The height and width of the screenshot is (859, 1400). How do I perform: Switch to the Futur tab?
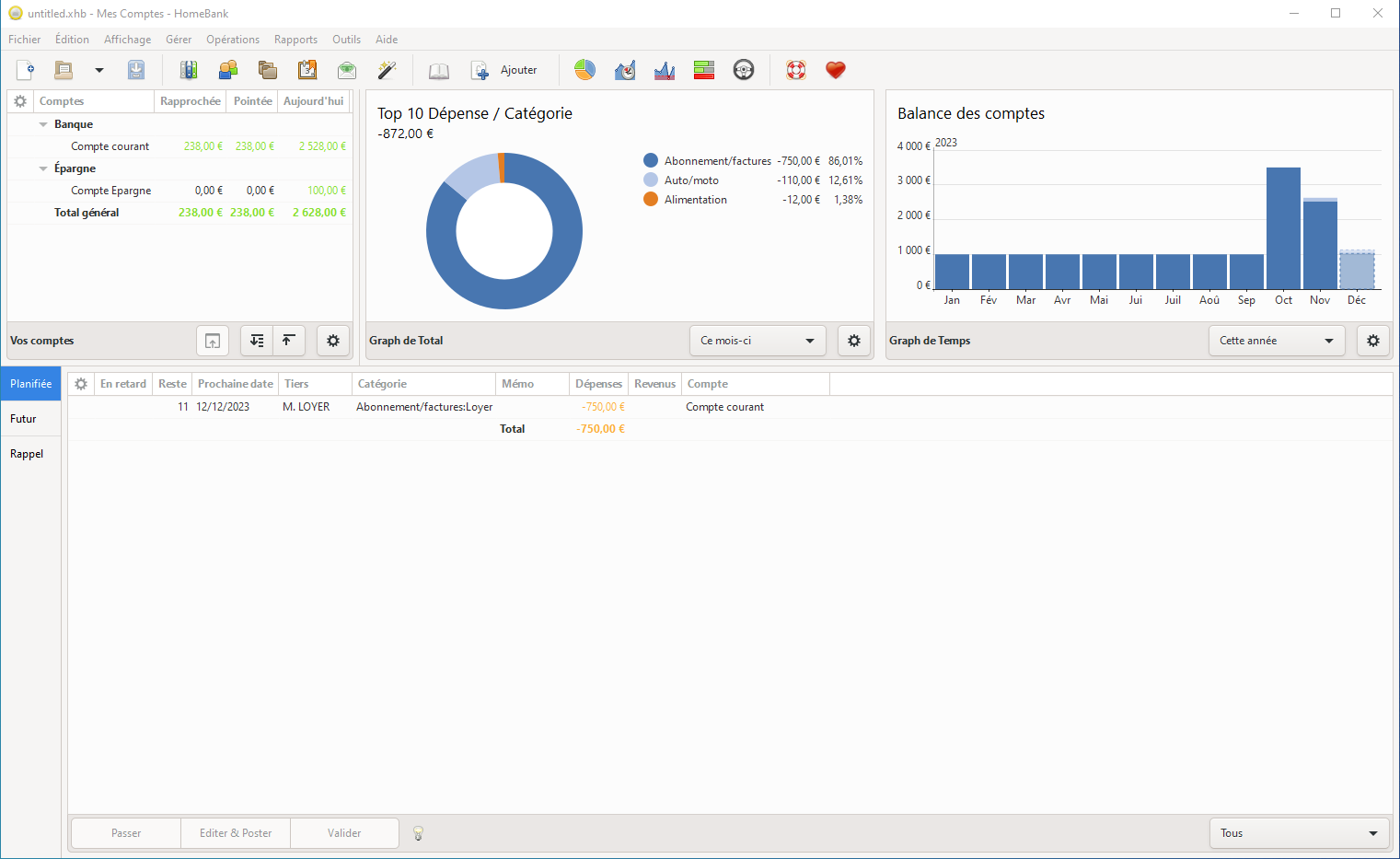[x=24, y=419]
